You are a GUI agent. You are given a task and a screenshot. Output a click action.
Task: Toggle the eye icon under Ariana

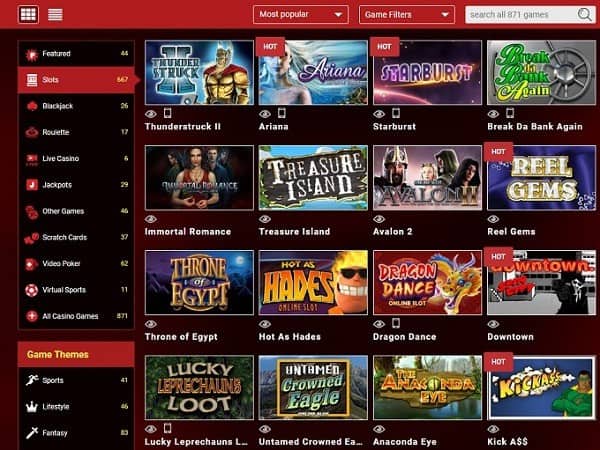(265, 114)
